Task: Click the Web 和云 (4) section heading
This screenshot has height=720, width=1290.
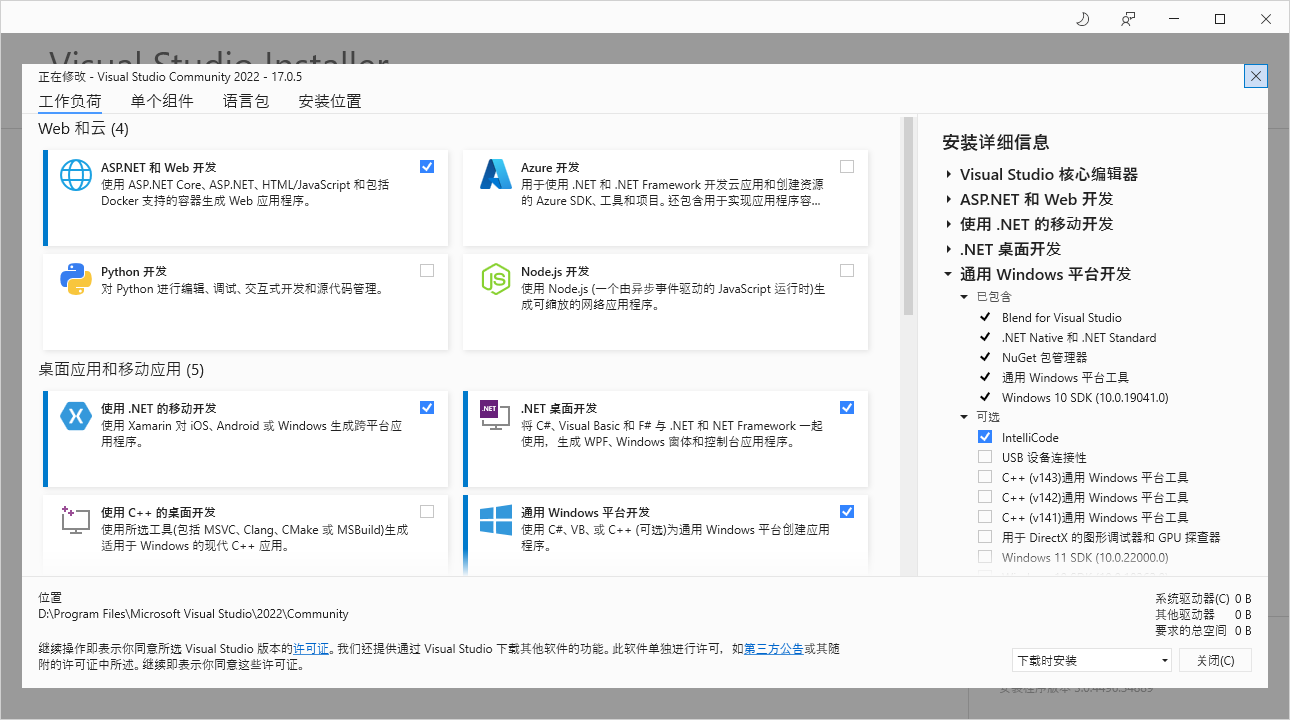Action: pos(83,129)
